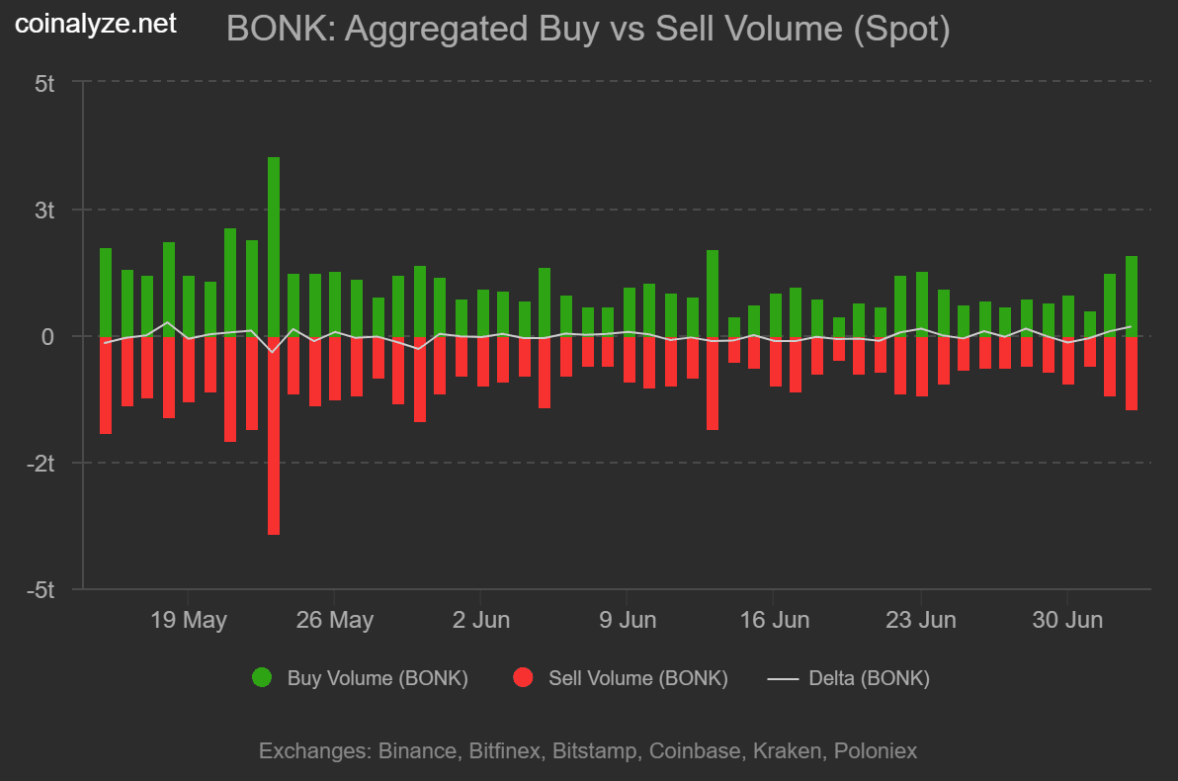Click the 19 May x-axis date label
1178x781 pixels.
pos(188,620)
